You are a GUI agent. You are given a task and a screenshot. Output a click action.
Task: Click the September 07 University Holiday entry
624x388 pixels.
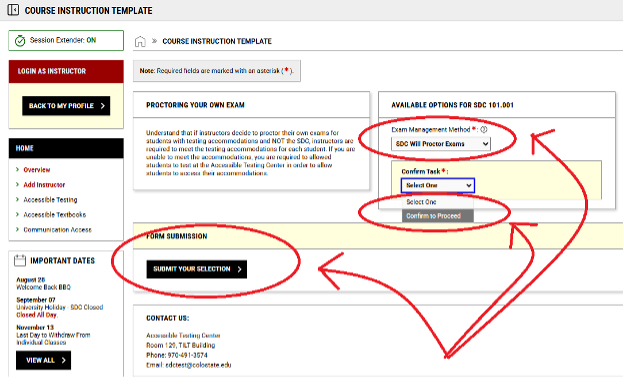coord(60,307)
